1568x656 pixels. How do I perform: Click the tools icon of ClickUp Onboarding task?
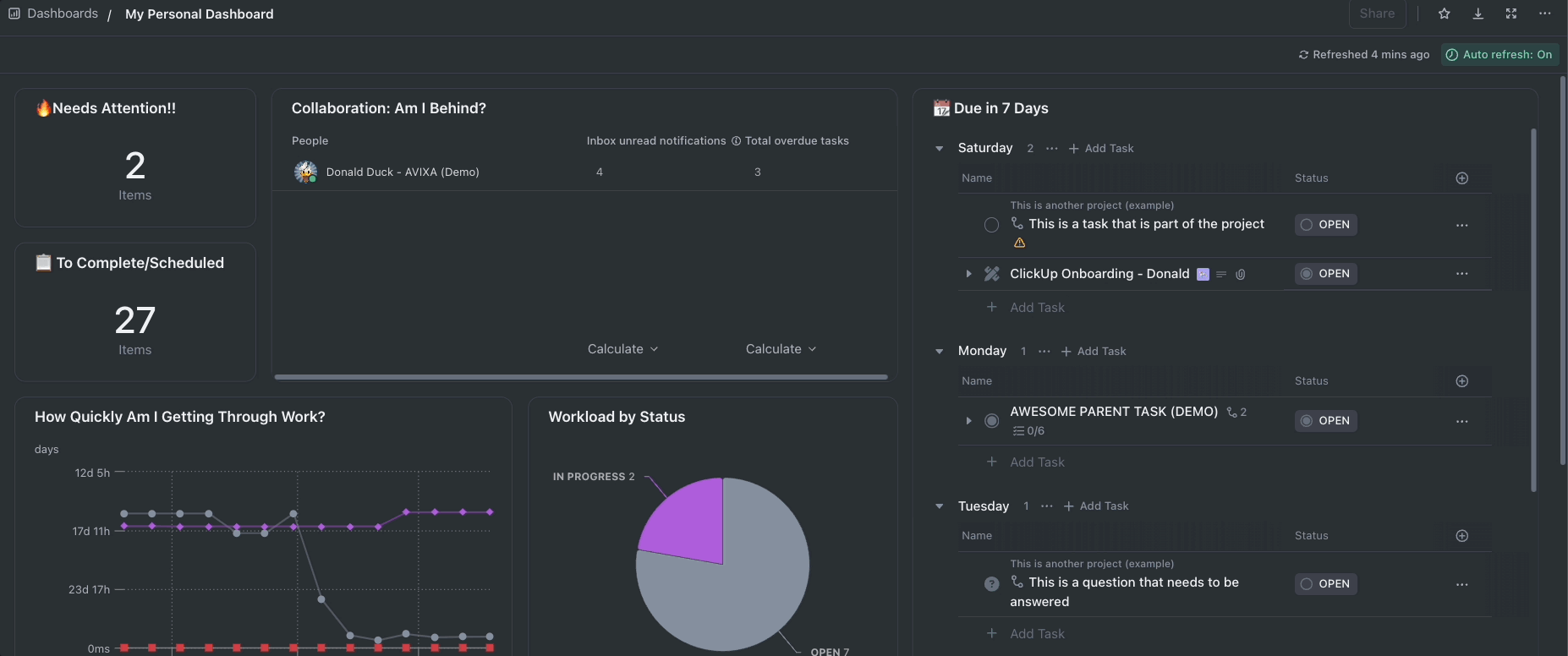pyautogui.click(x=992, y=274)
